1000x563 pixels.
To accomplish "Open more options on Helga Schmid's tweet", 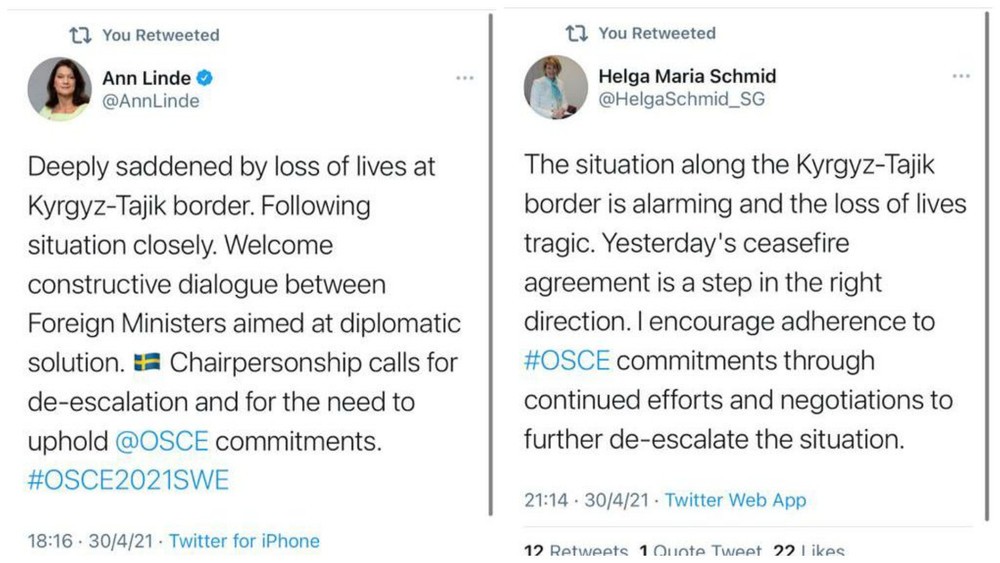I will point(961,77).
